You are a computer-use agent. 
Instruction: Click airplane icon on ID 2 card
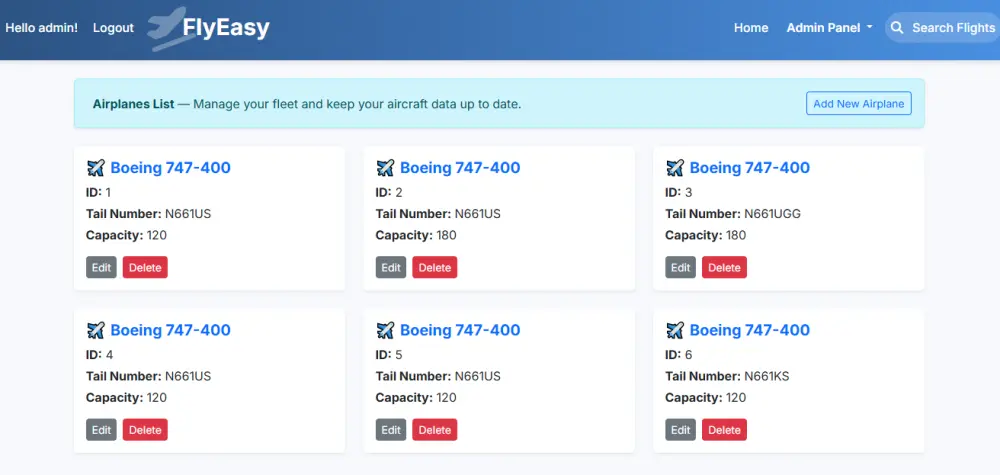(x=385, y=168)
